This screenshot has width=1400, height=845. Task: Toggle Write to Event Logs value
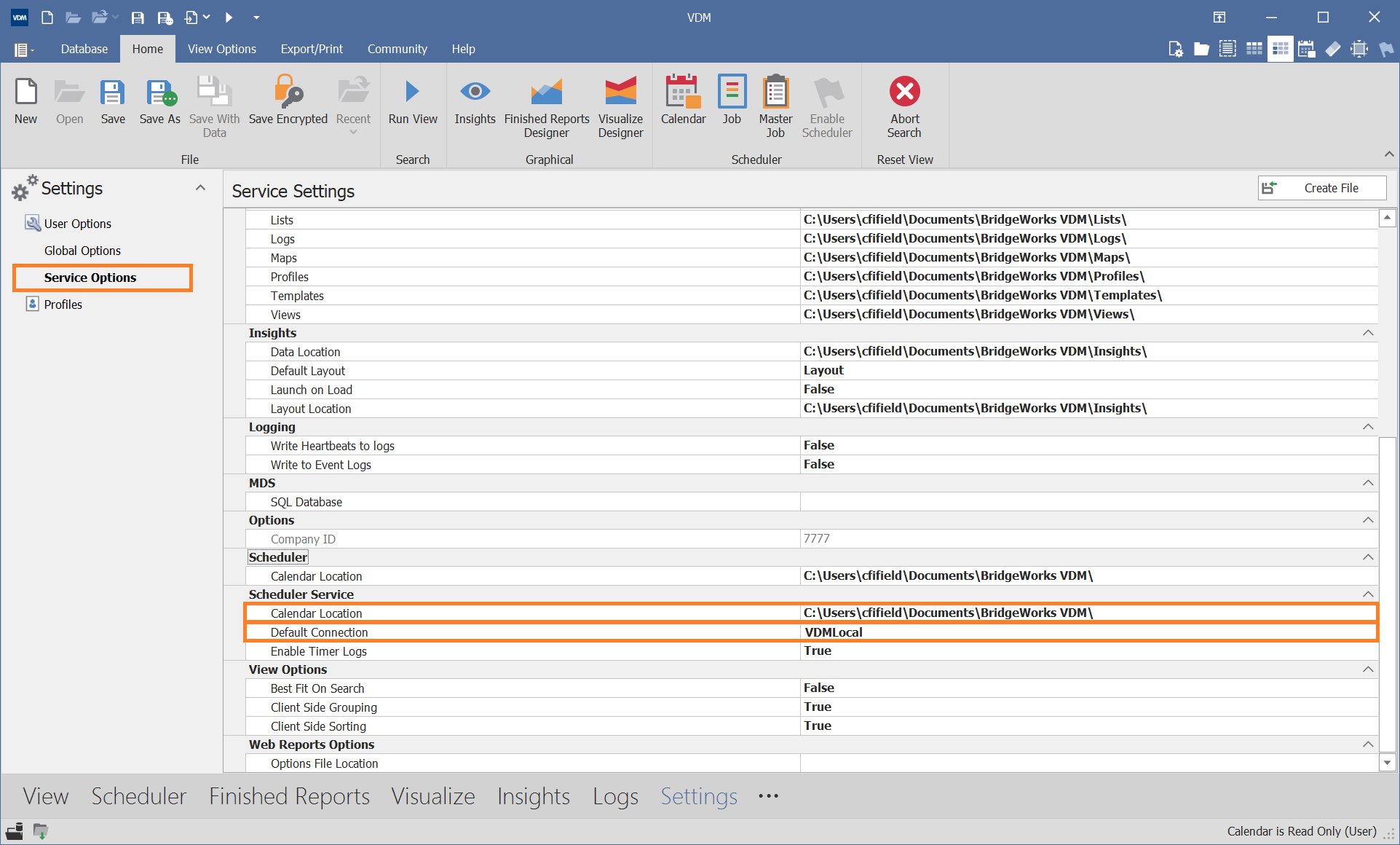tap(1089, 465)
